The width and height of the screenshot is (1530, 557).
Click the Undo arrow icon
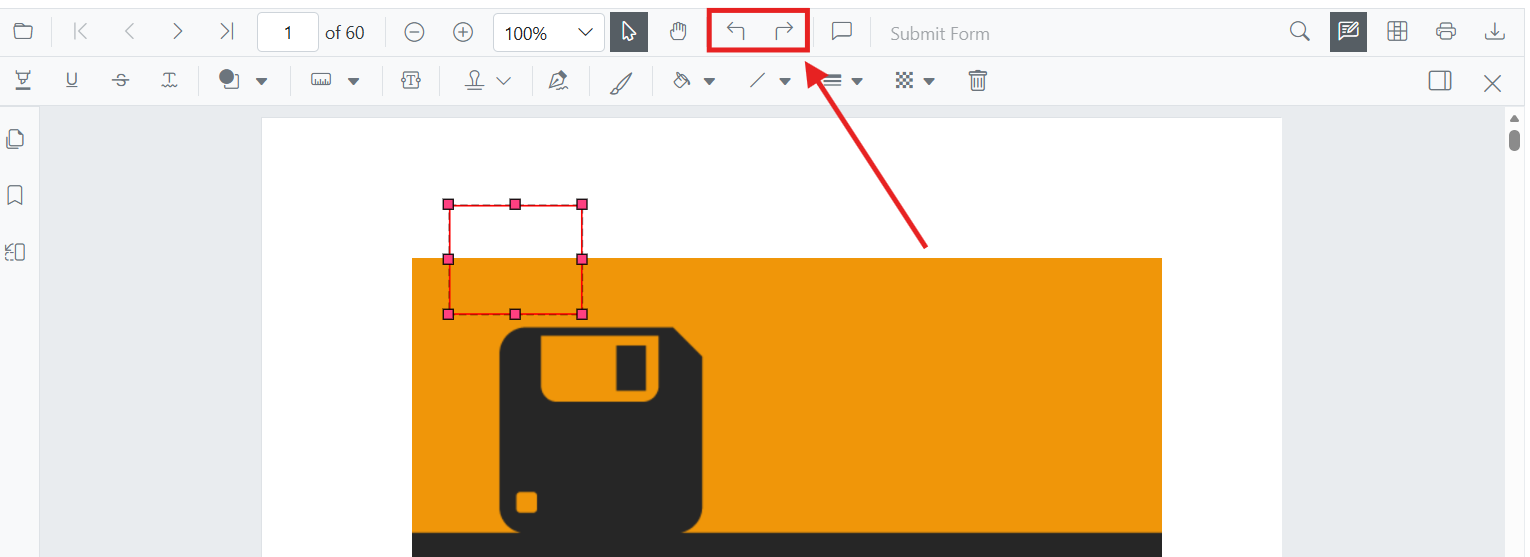(736, 31)
